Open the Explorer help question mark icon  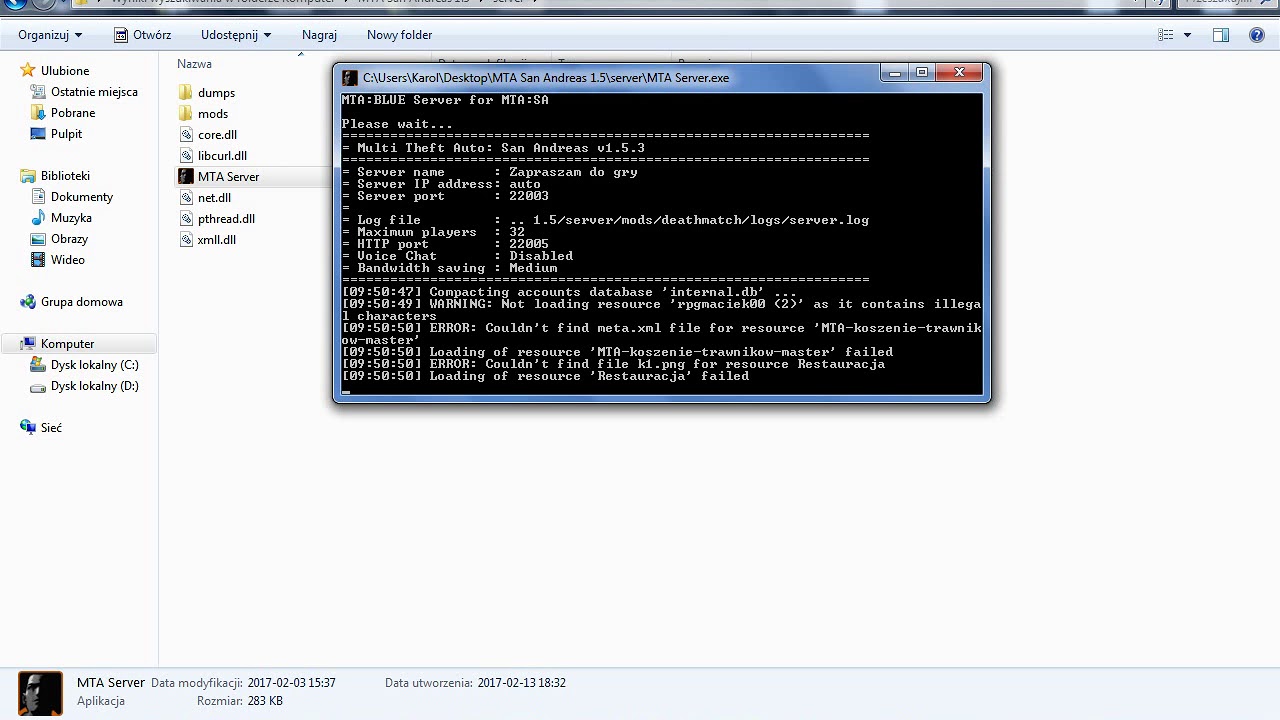(x=1257, y=35)
